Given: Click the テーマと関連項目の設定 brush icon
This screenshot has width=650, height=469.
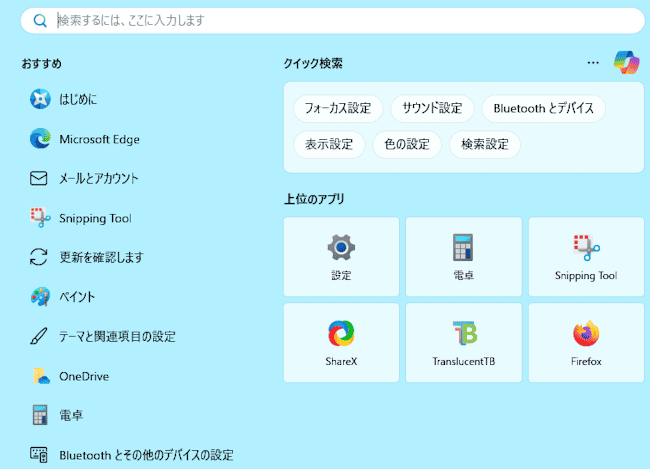Looking at the screenshot, I should pos(39,336).
